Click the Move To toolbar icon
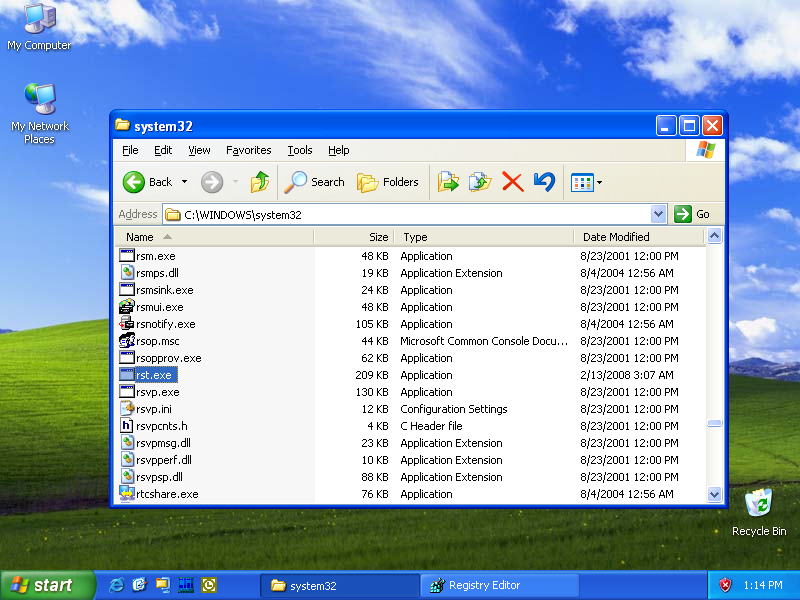The width and height of the screenshot is (800, 600). [448, 182]
